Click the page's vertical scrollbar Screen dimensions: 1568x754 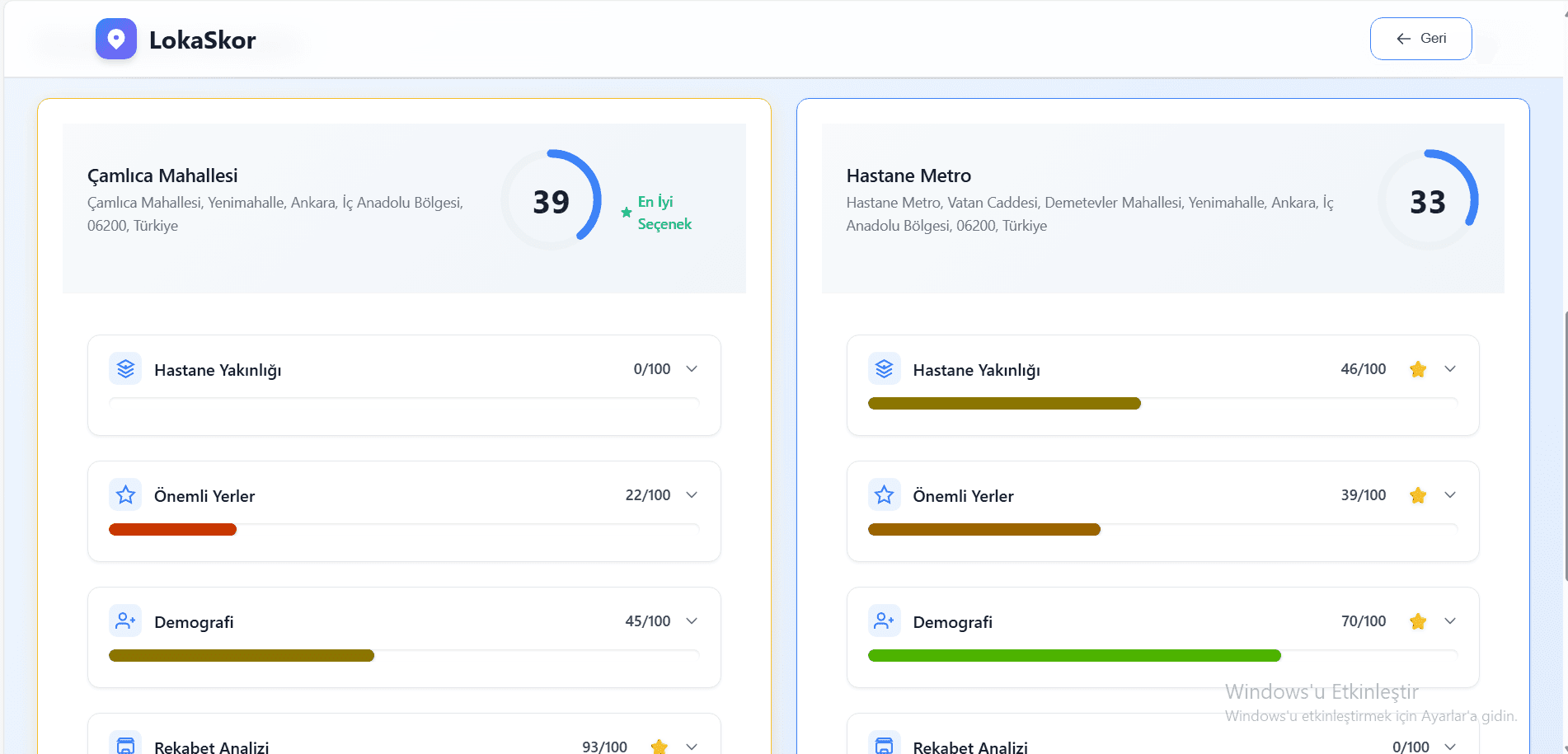point(1565,445)
